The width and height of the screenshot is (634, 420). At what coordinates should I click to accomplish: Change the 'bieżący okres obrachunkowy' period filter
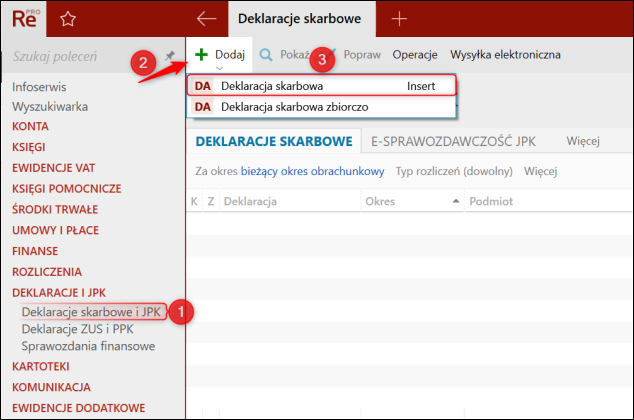(x=312, y=171)
